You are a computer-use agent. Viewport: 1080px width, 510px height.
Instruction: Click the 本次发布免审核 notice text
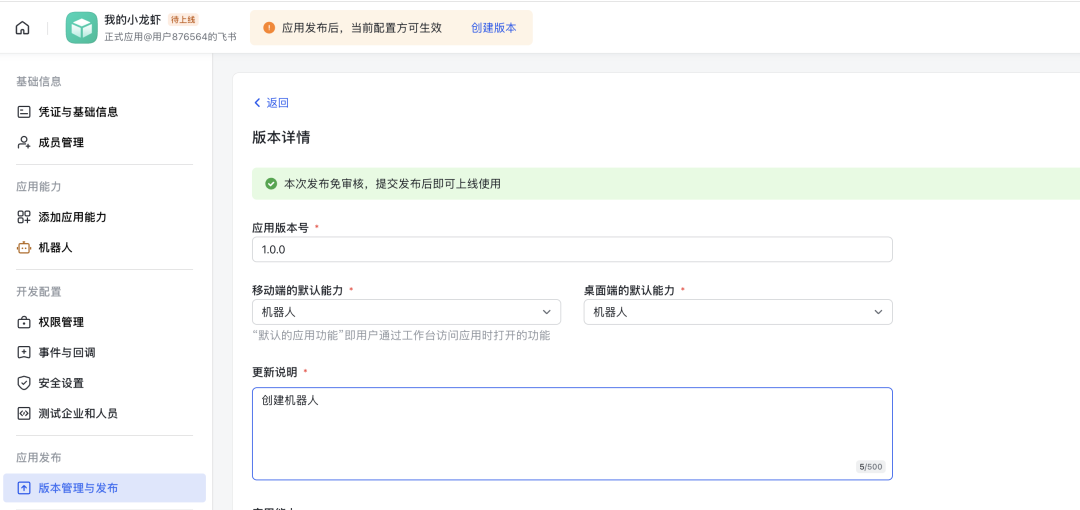point(393,184)
